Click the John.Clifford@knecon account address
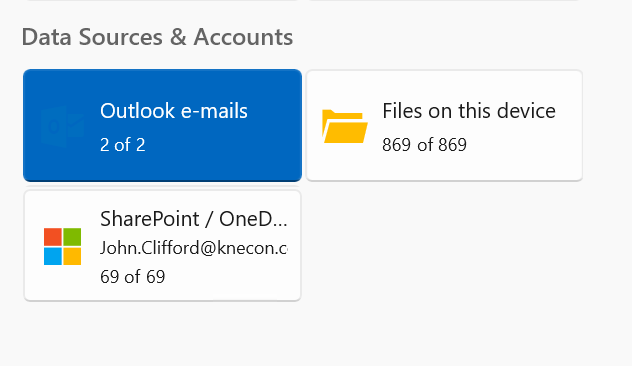Viewport: 632px width, 366px height. (194, 248)
